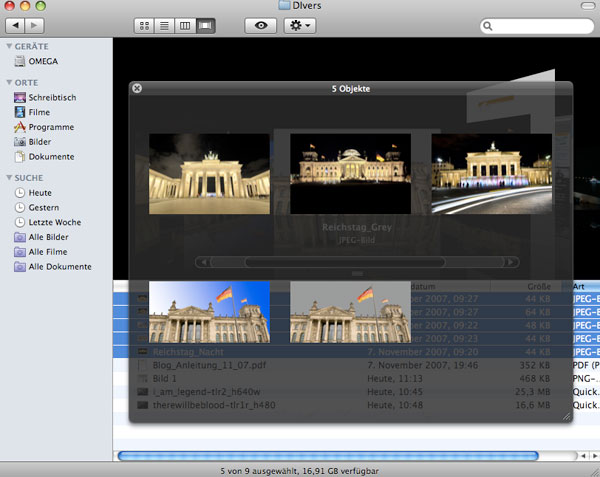
Task: Select the Brandenburg Gate light-trails thumbnail
Action: point(492,174)
